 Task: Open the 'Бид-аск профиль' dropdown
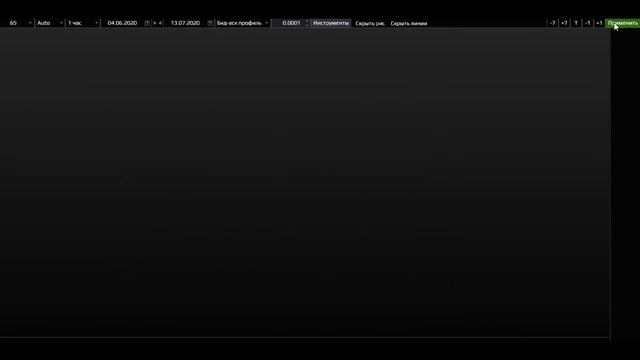[242, 23]
